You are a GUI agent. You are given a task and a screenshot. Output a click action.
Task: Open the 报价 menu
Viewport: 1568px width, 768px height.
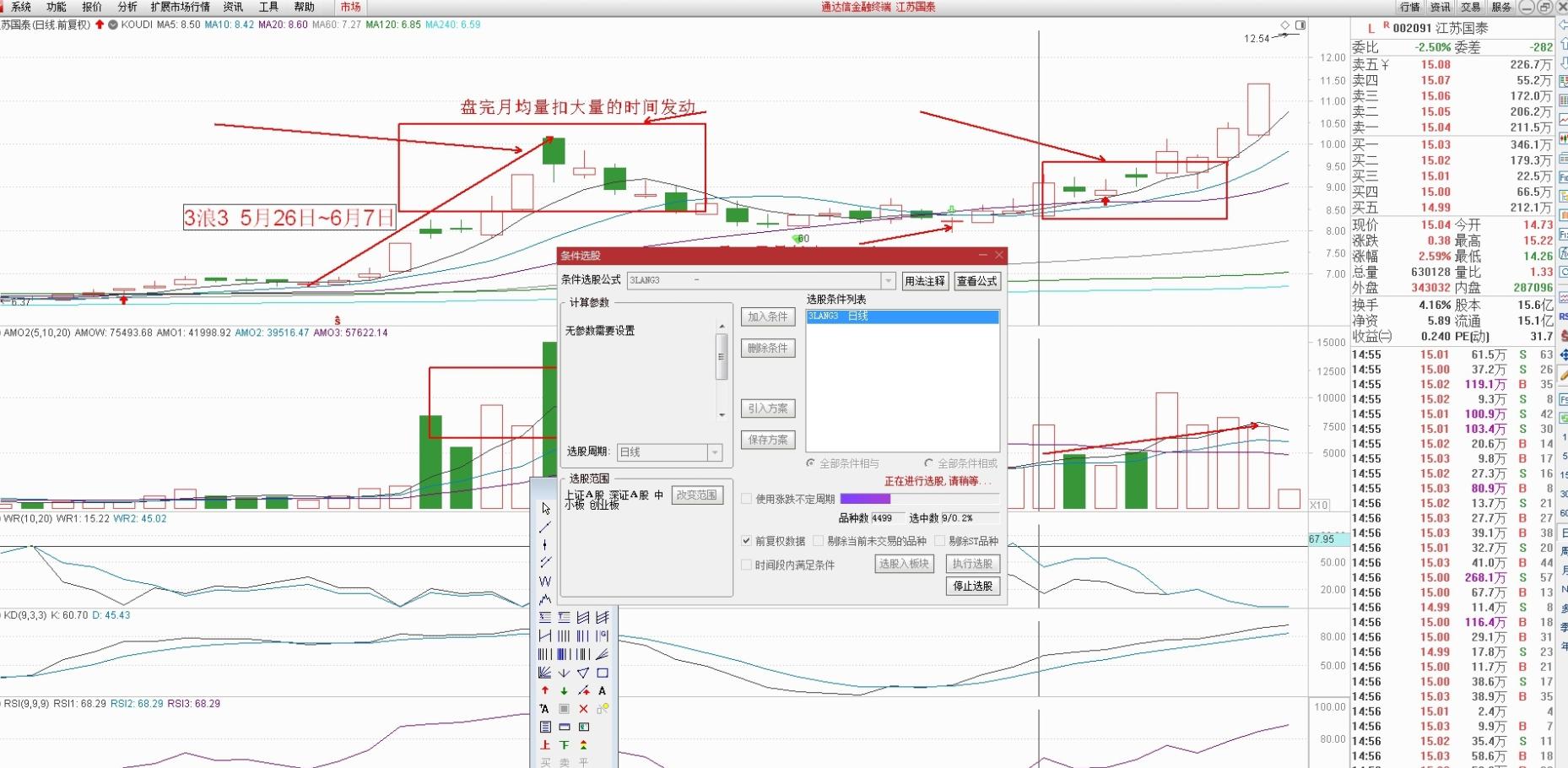pyautogui.click(x=92, y=7)
